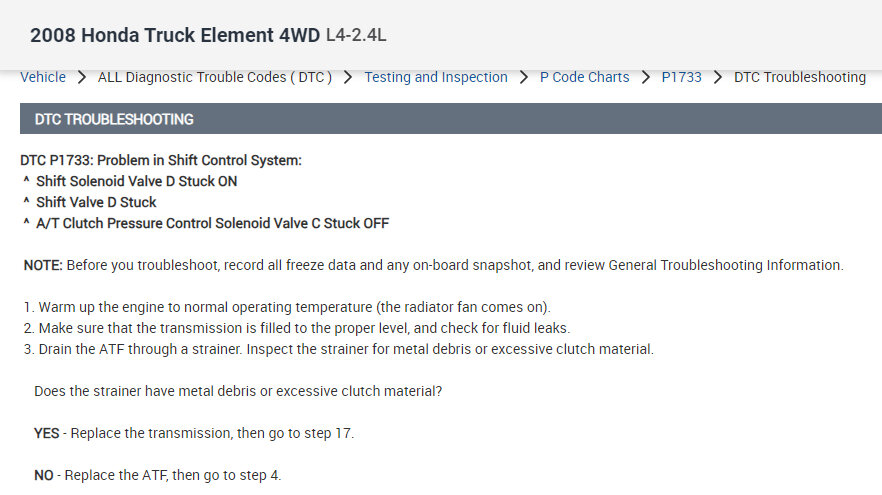Click the chevron before DTC Troubleshooting breadcrumb
The image size is (882, 495).
717,77
